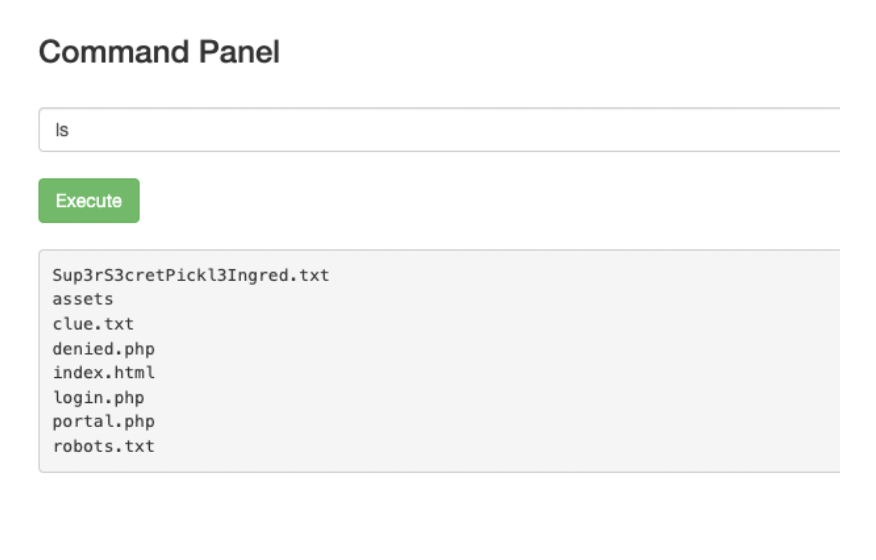Click robots.txt in the output list

[103, 446]
